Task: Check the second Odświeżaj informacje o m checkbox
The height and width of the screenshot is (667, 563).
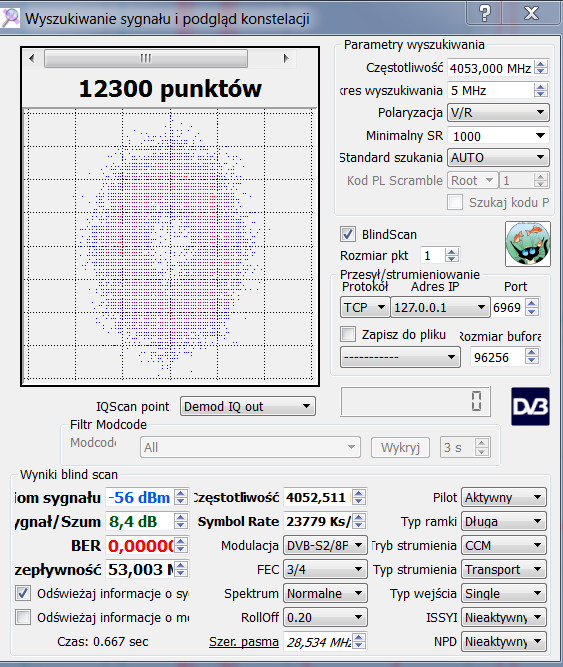Action: pos(23,617)
